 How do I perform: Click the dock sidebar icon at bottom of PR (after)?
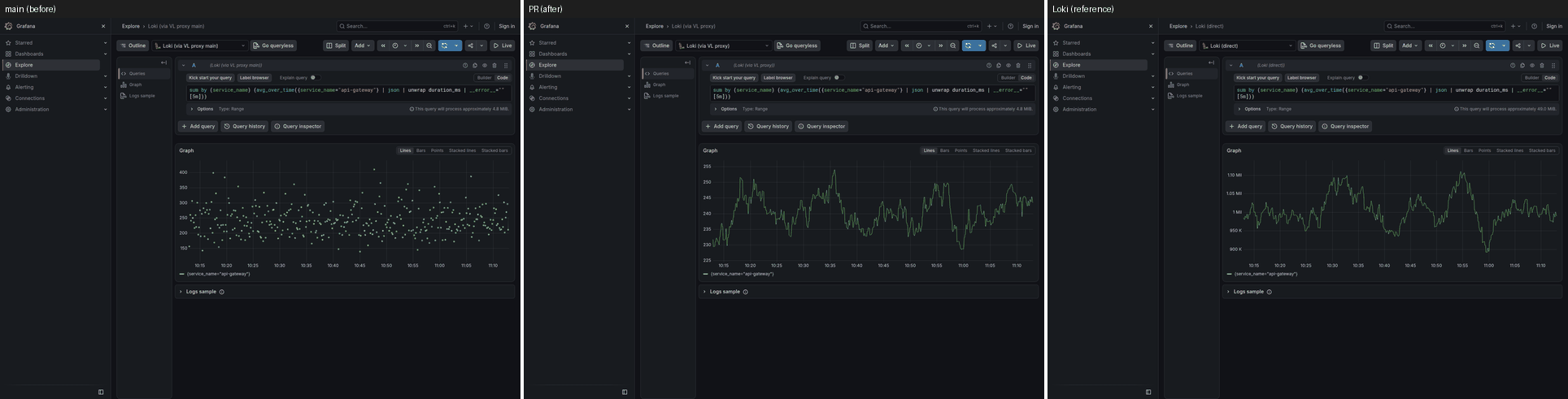tap(625, 392)
